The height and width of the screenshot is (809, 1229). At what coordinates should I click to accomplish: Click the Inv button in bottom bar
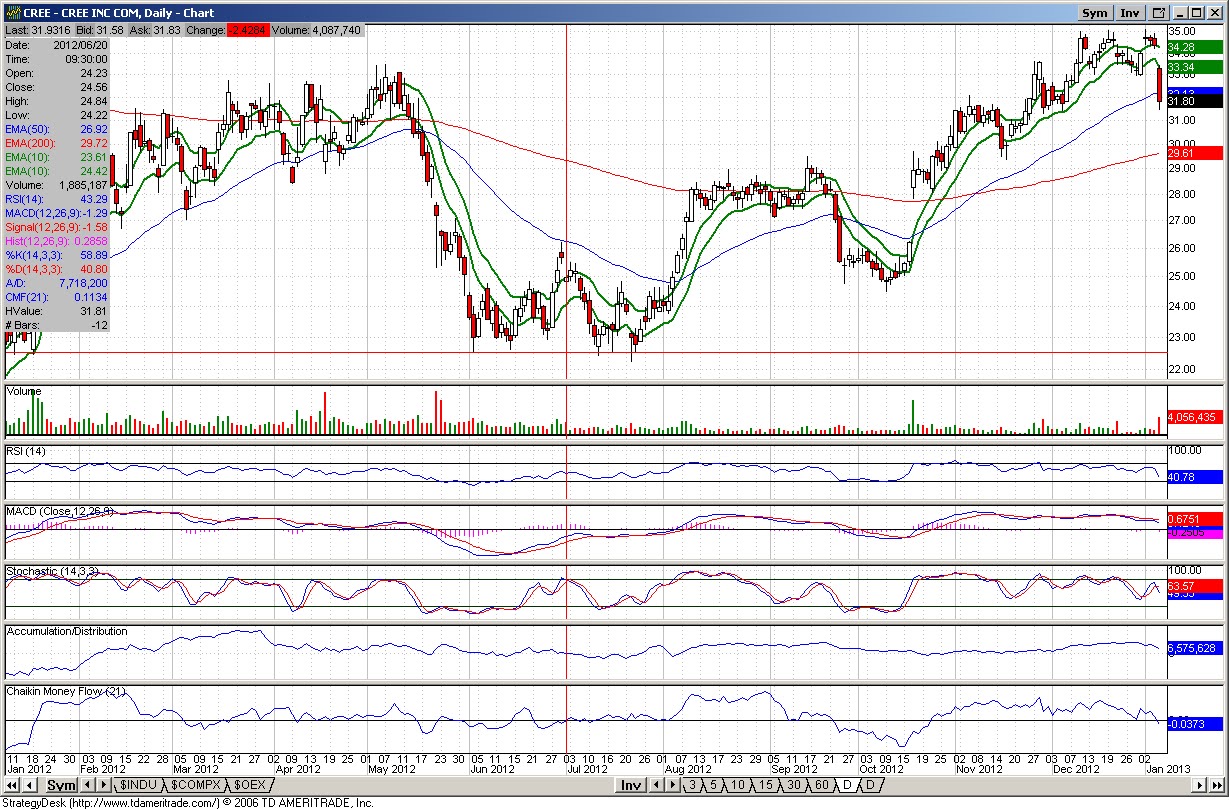click(x=630, y=785)
